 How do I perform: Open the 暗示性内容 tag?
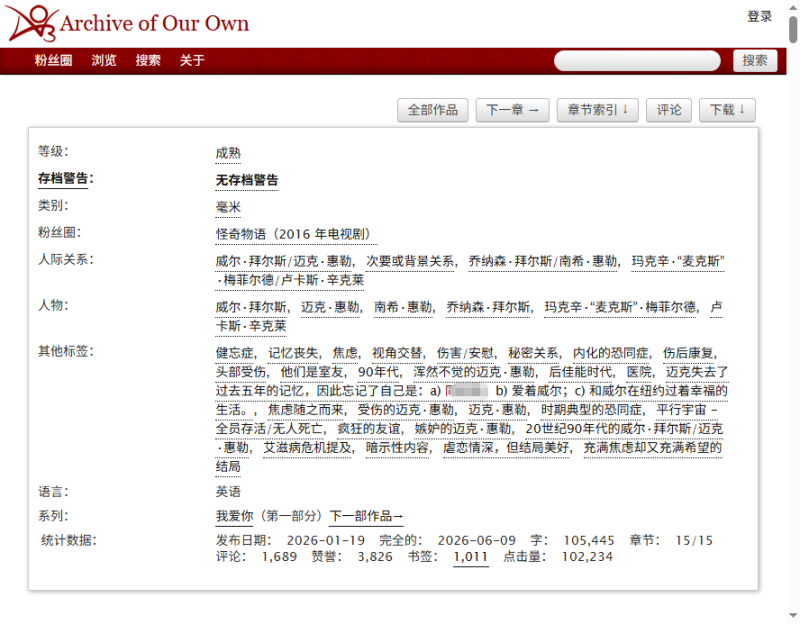pos(397,447)
